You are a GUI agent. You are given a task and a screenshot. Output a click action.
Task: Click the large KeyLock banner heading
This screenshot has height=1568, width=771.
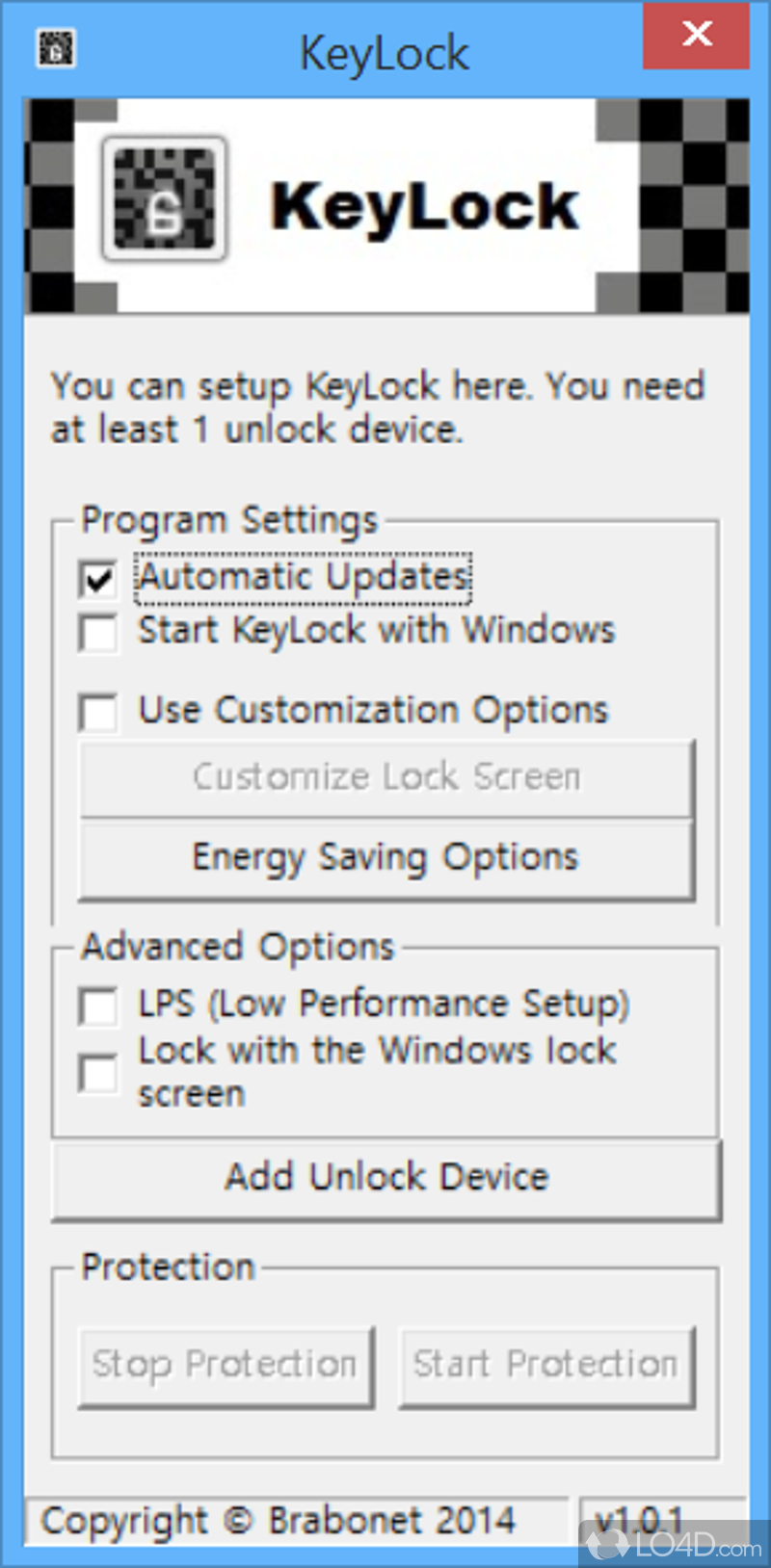tap(424, 207)
